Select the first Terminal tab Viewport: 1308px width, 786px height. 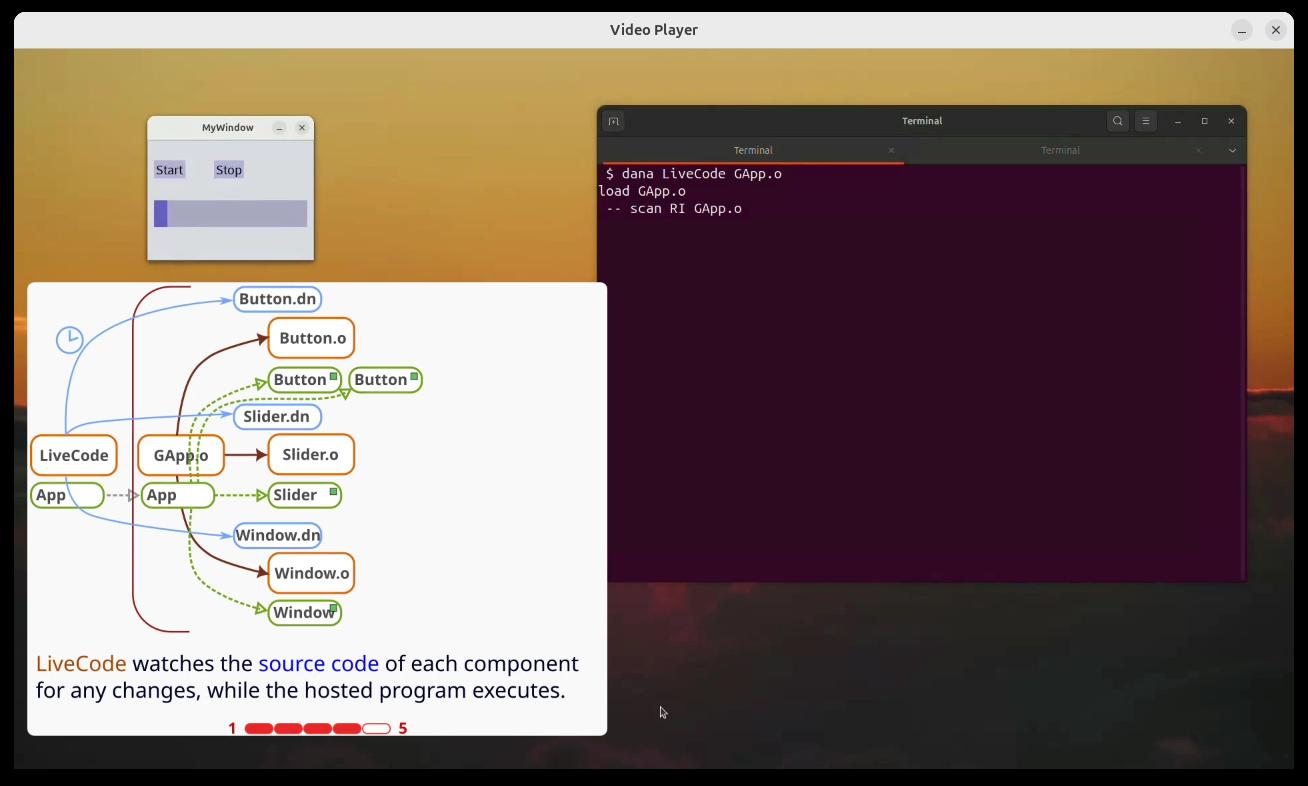(752, 151)
